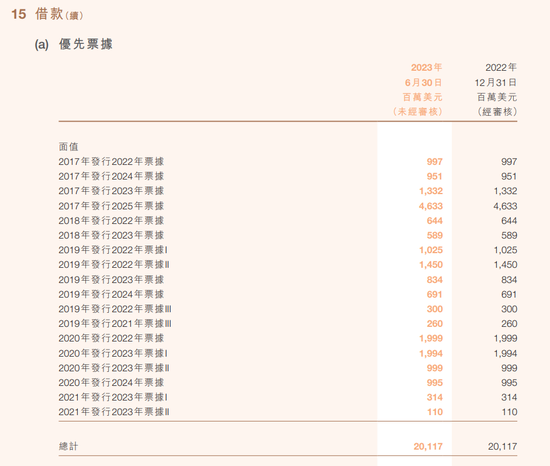Image resolution: width=550 pixels, height=466 pixels.
Task: Click row label '2020年發行2023年票據I'
Action: pos(113,353)
